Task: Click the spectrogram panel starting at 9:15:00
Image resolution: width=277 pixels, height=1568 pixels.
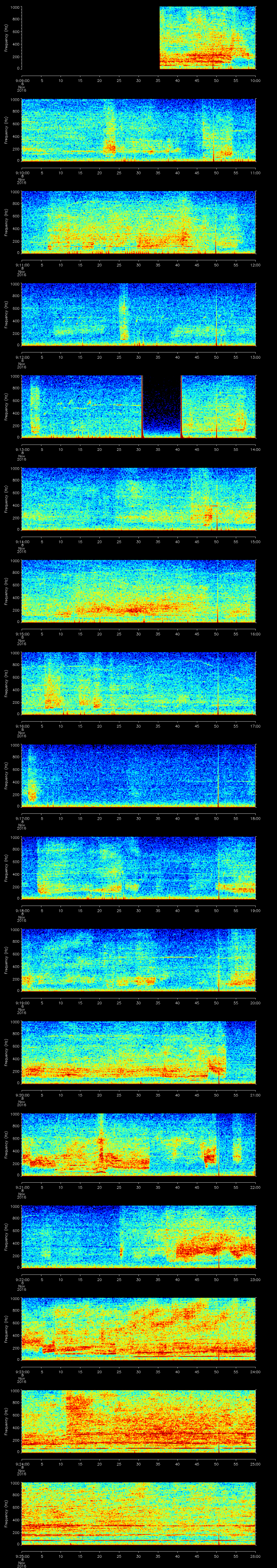Action: point(139,591)
